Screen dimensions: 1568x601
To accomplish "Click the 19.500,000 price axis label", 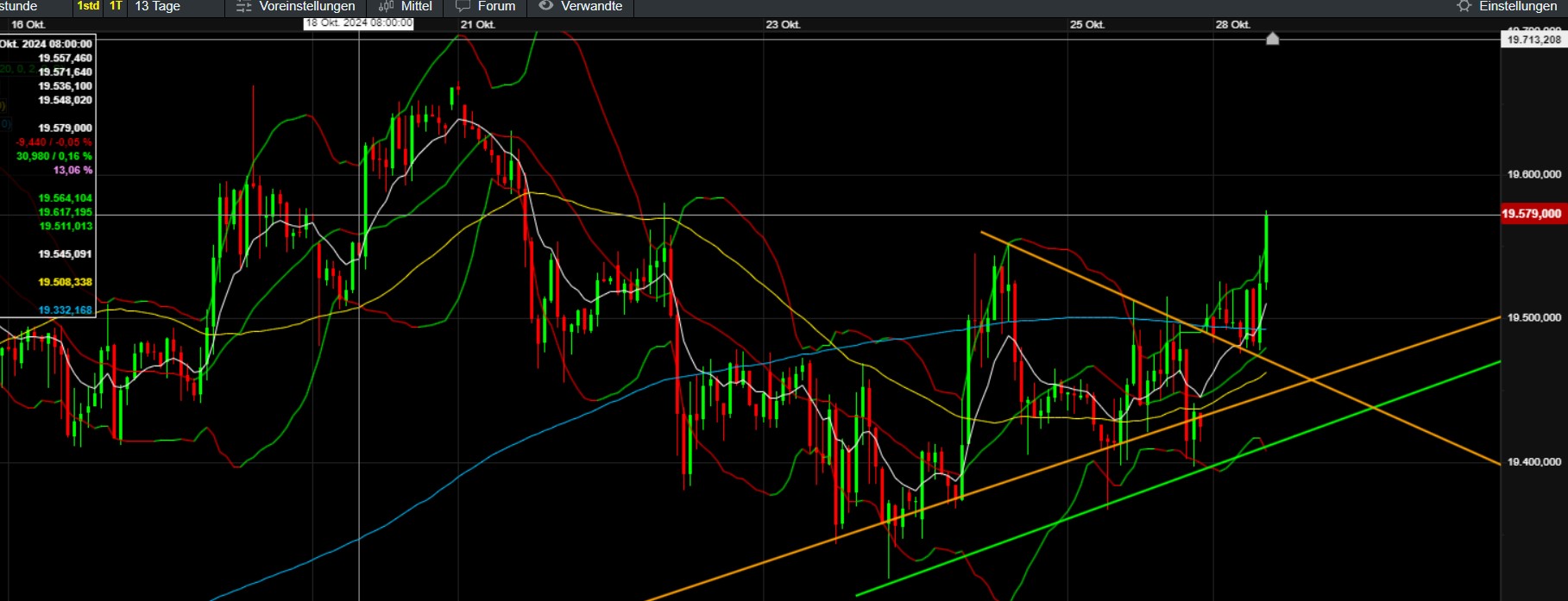I will click(1533, 317).
